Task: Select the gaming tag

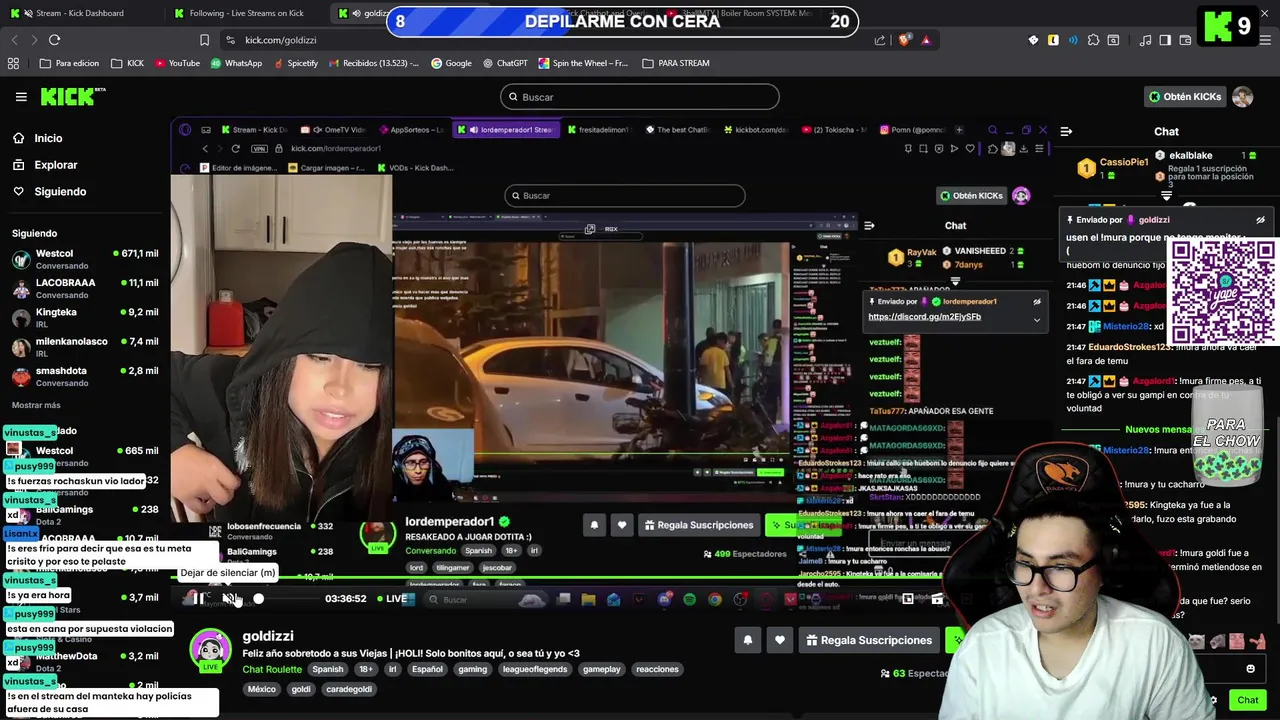Action: click(x=472, y=669)
